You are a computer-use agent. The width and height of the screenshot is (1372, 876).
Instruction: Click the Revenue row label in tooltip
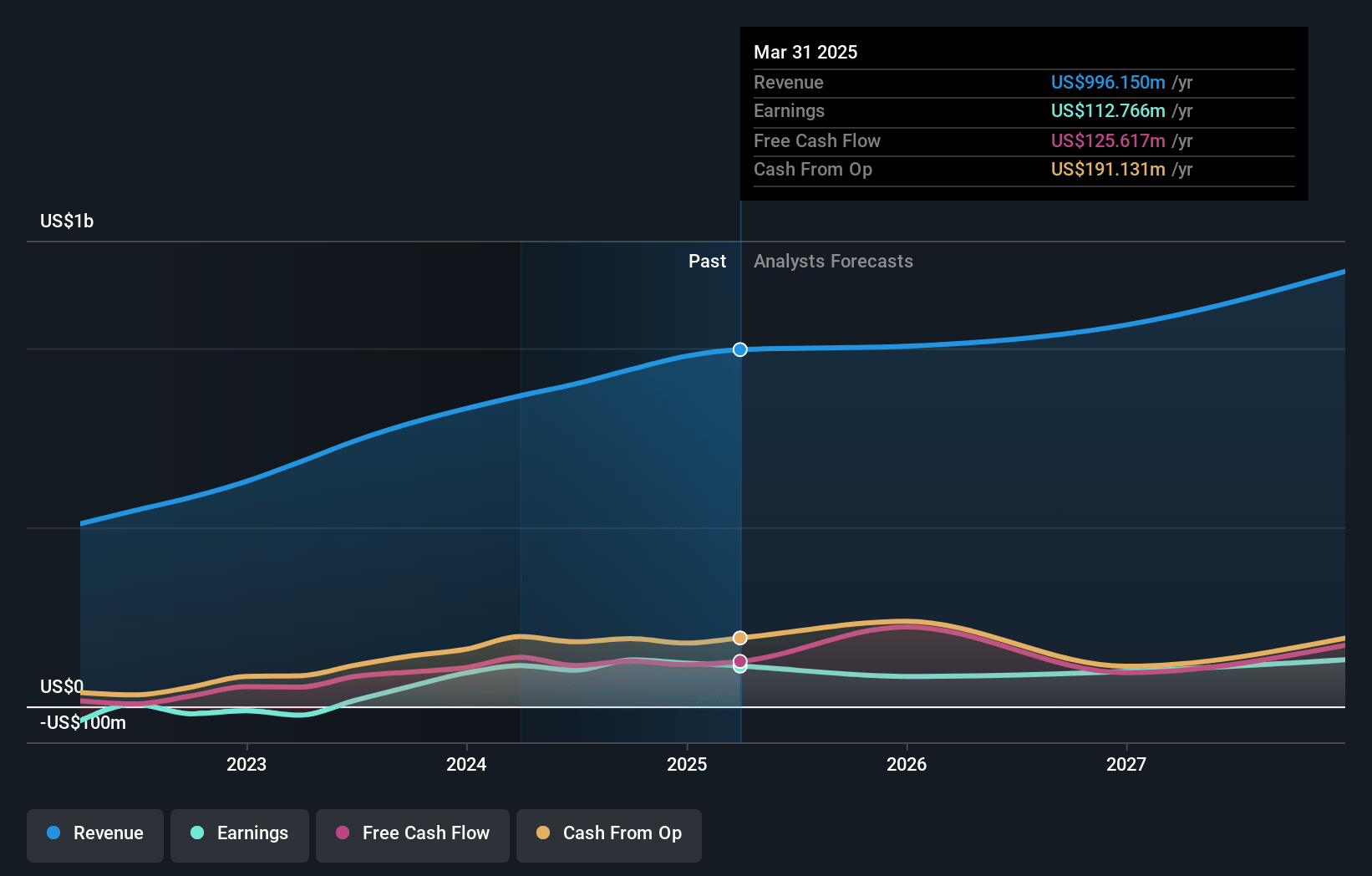click(x=788, y=82)
